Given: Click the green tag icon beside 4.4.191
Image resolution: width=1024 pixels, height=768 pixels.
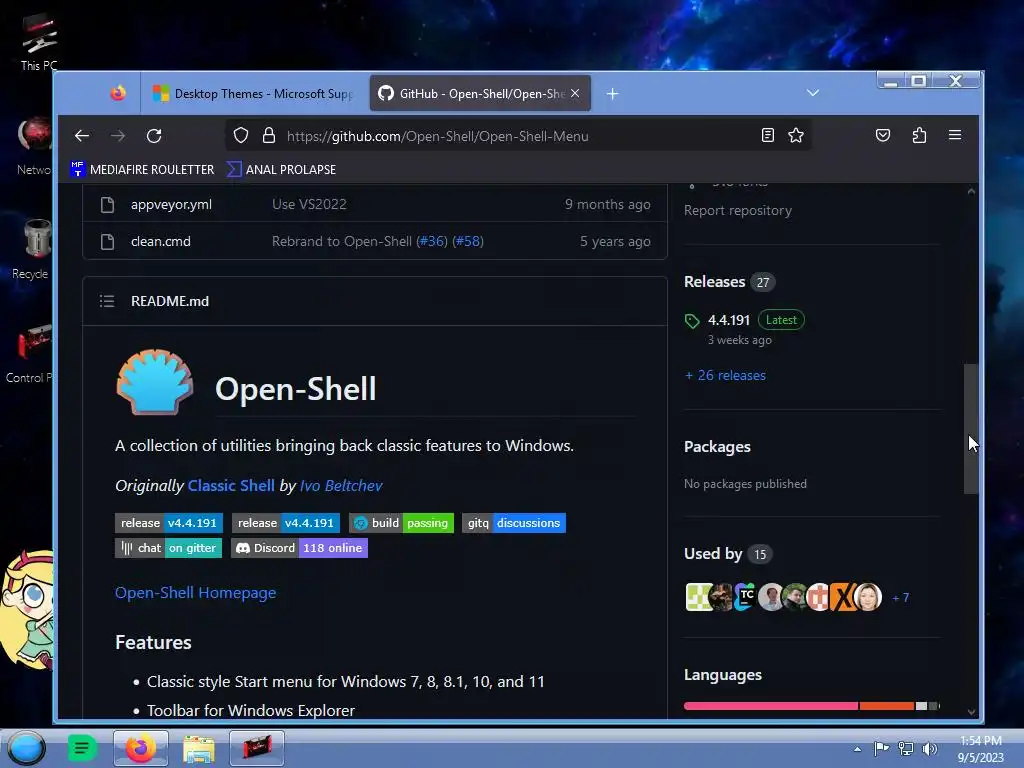Looking at the screenshot, I should coord(692,321).
